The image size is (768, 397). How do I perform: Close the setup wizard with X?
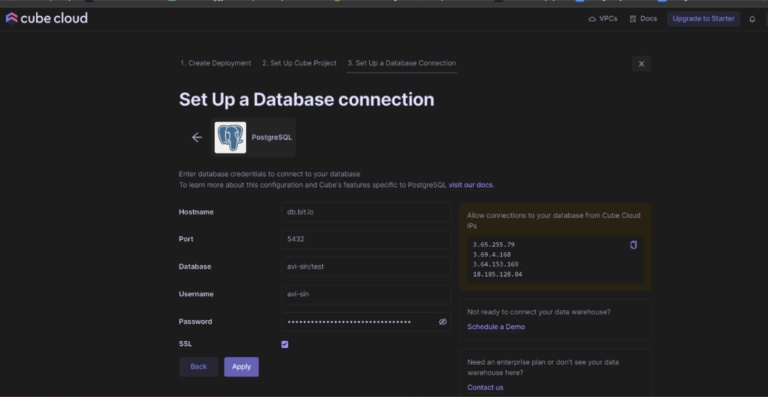coord(641,64)
